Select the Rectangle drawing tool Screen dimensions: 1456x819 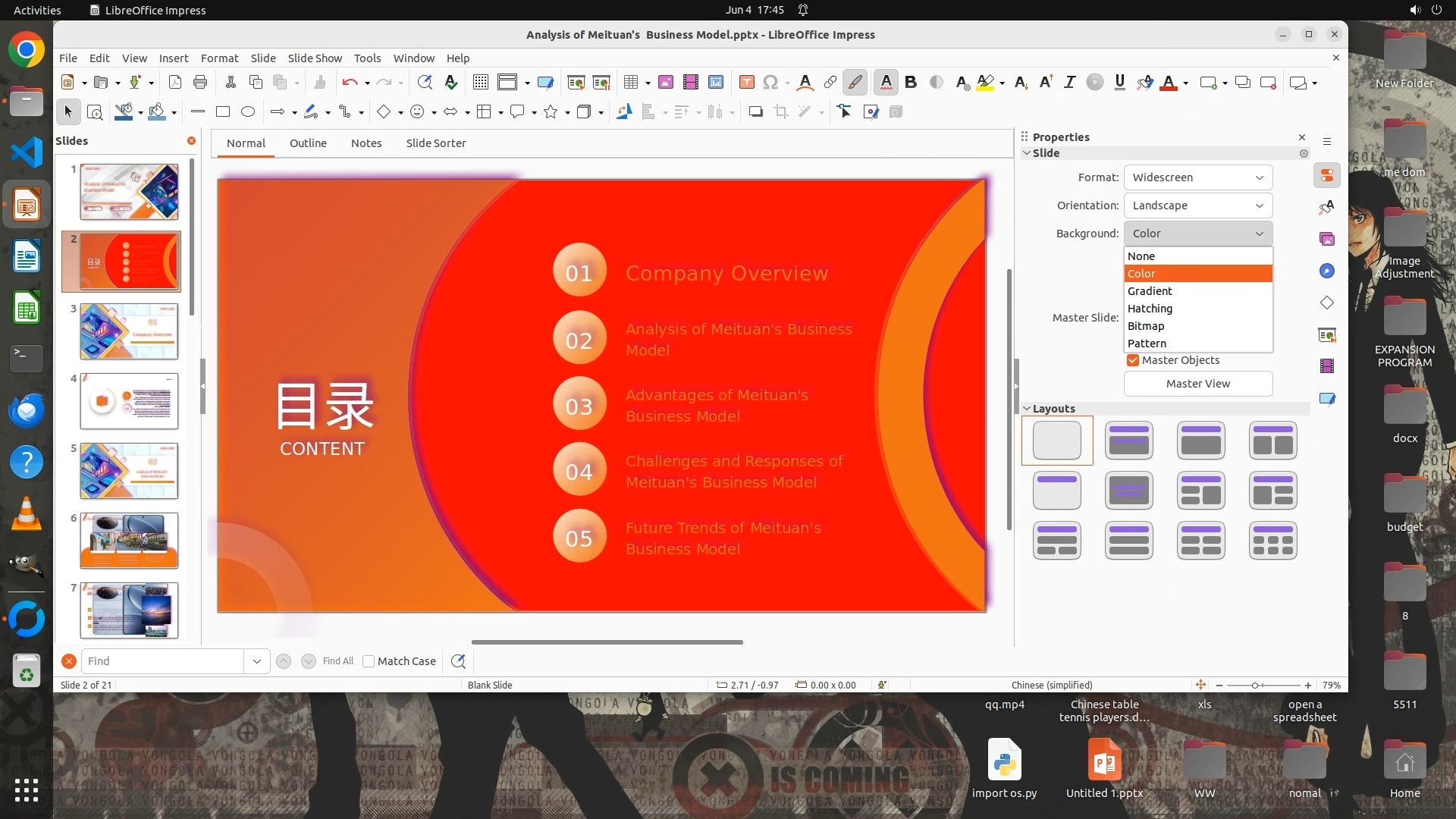tap(223, 112)
